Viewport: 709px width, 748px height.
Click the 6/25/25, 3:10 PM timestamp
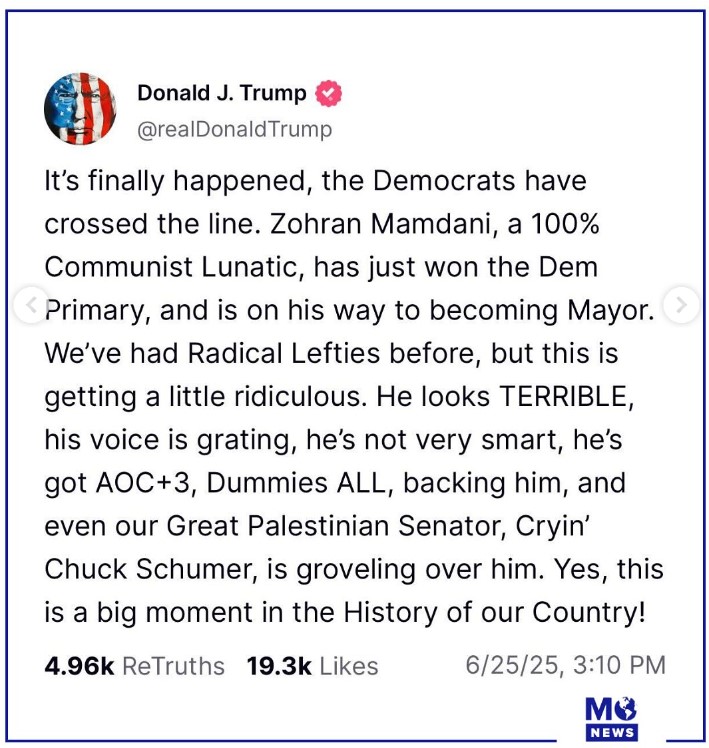[565, 665]
